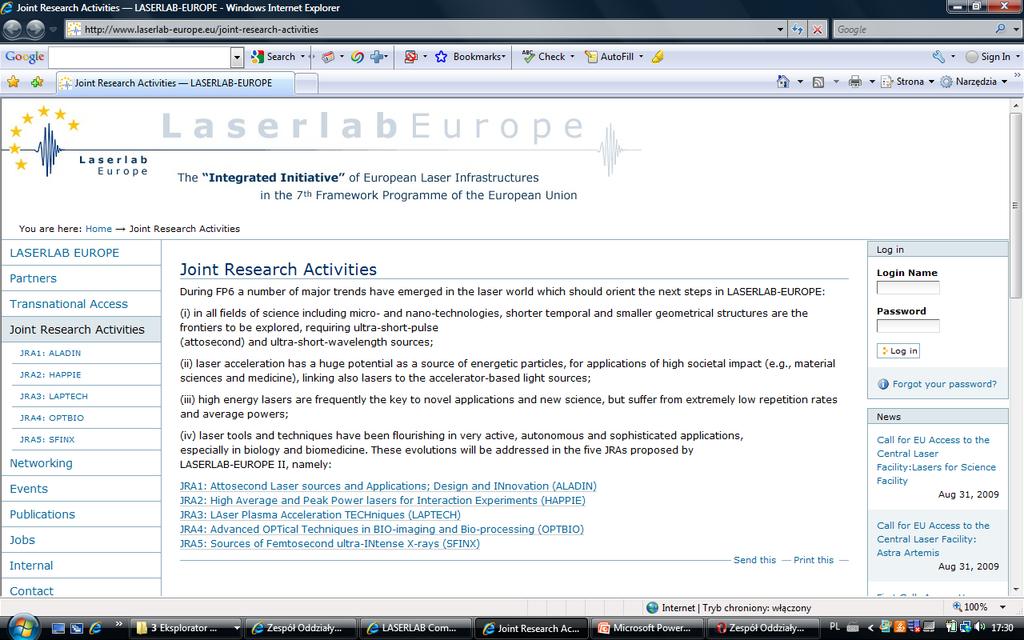Open Astra Artemis news item link
This screenshot has width=1024, height=640.
tap(933, 539)
